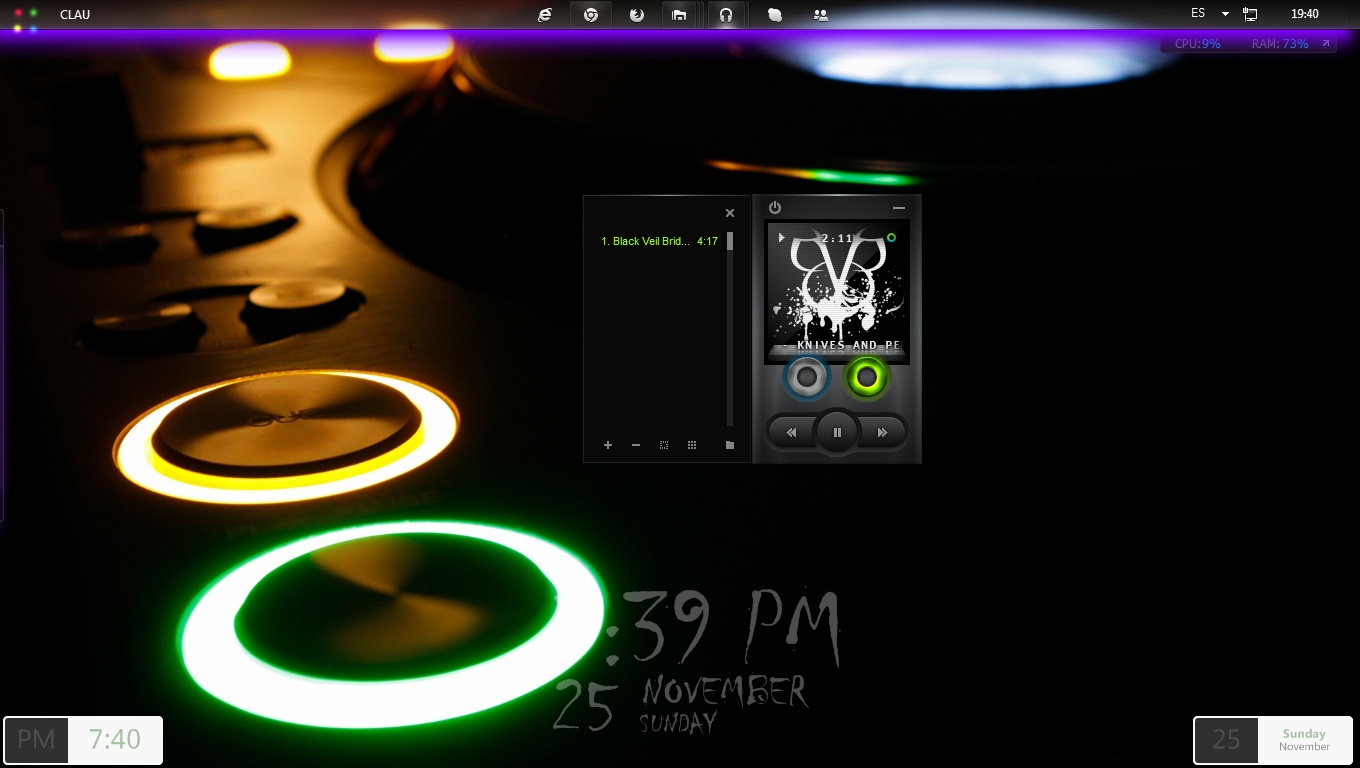The height and width of the screenshot is (768, 1360).
Task: Click the CPU: 9% meter reading
Action: pos(1198,44)
